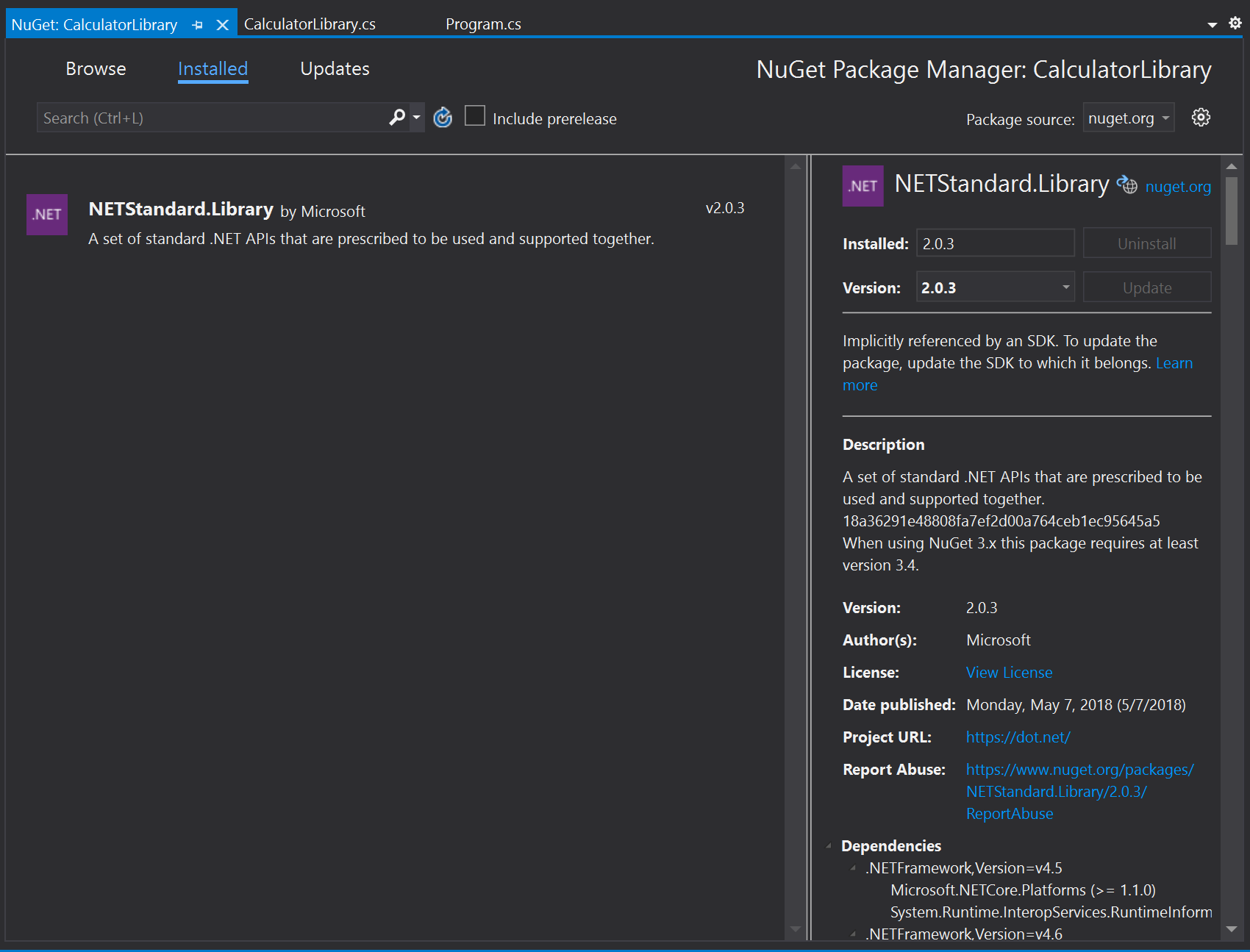Click the search magnifier icon
The width and height of the screenshot is (1250, 952).
(397, 118)
